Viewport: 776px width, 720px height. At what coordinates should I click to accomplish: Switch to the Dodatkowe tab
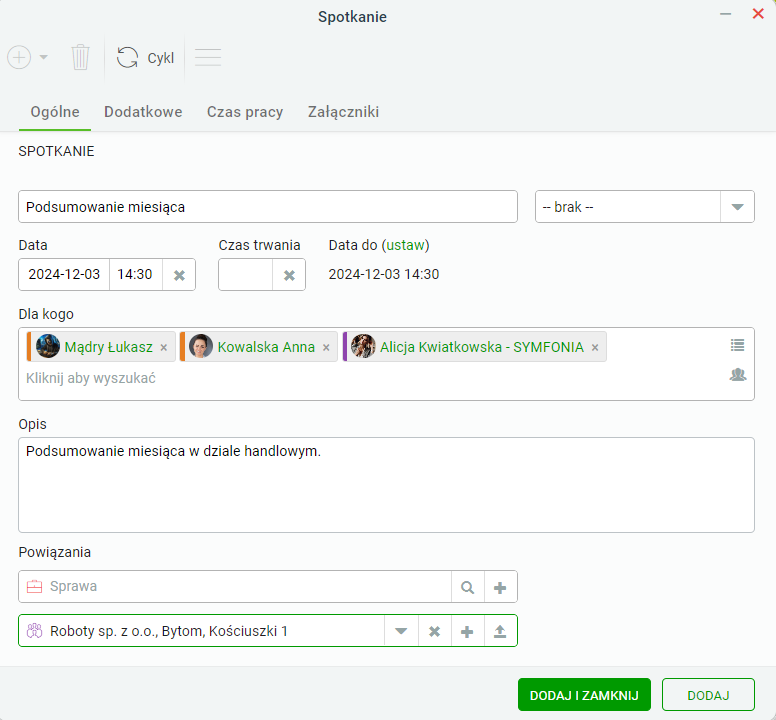pos(143,112)
